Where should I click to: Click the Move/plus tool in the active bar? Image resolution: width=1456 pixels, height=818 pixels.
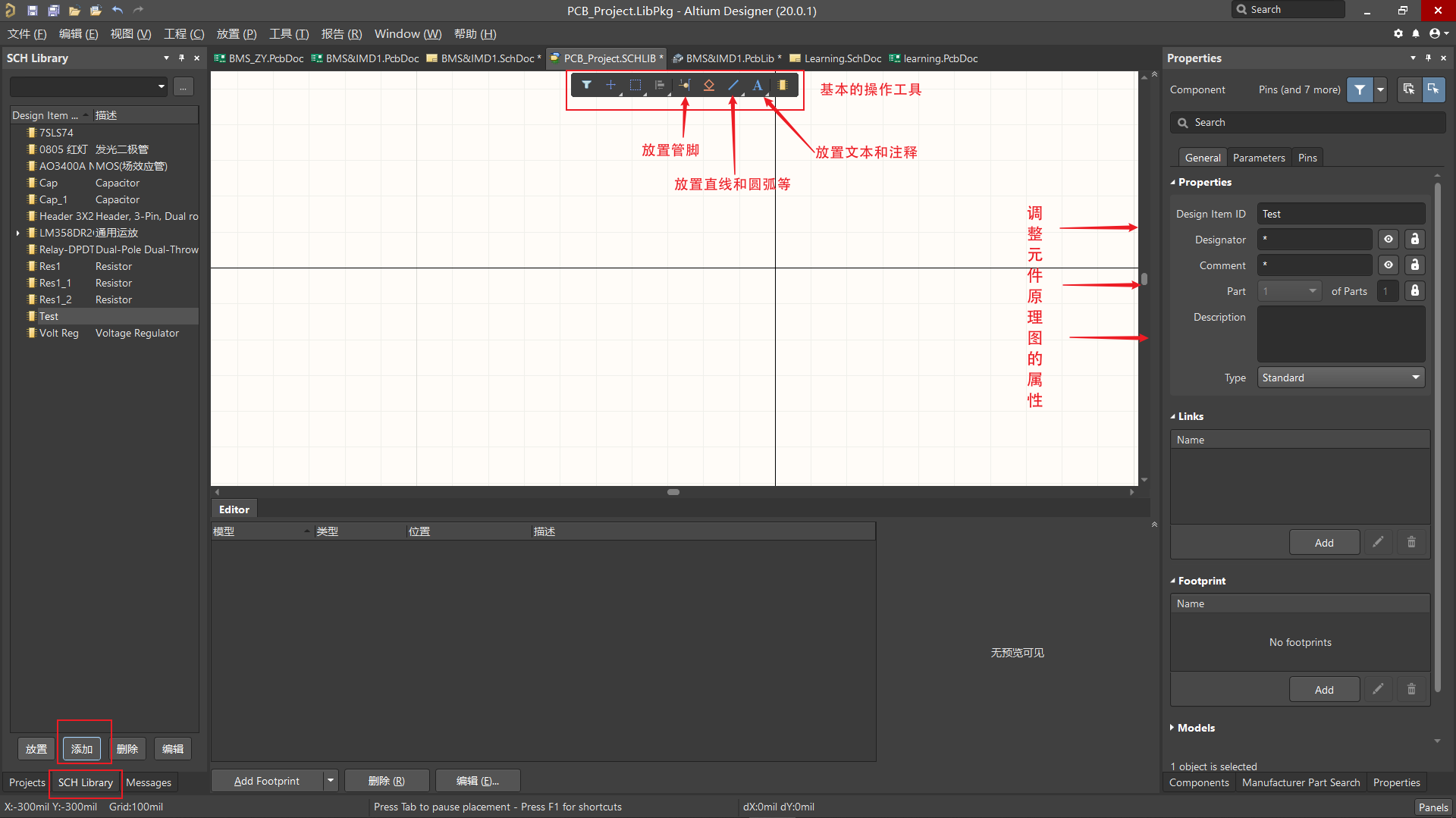(x=610, y=85)
